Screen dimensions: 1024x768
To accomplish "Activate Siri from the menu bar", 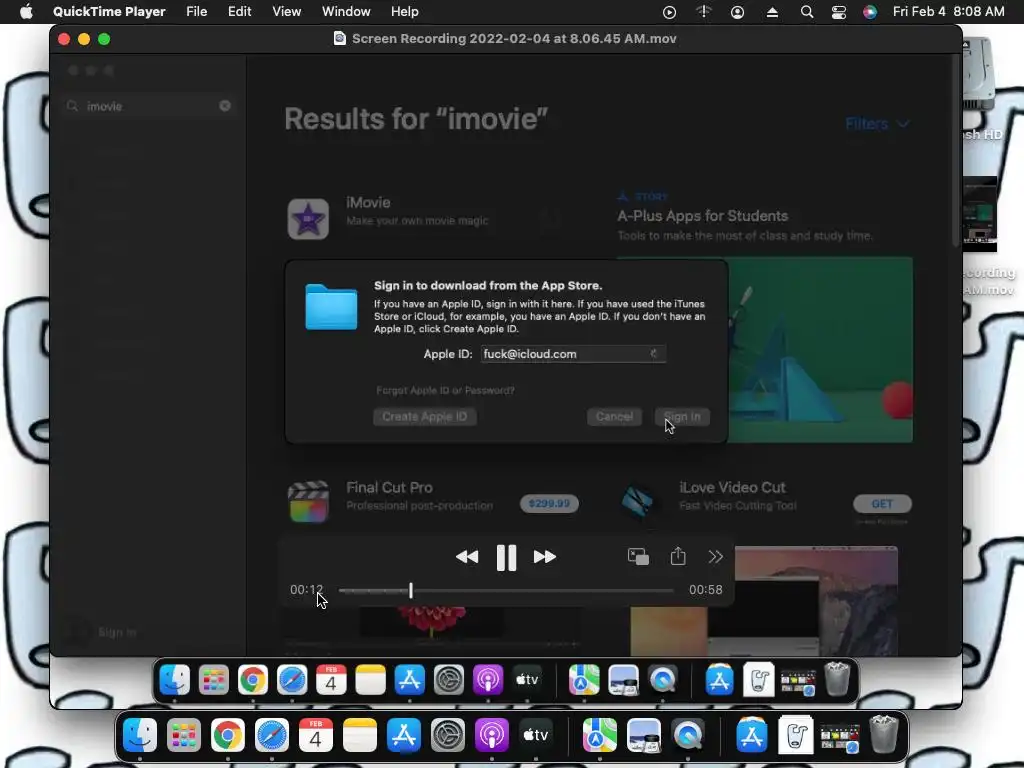I will click(x=870, y=12).
